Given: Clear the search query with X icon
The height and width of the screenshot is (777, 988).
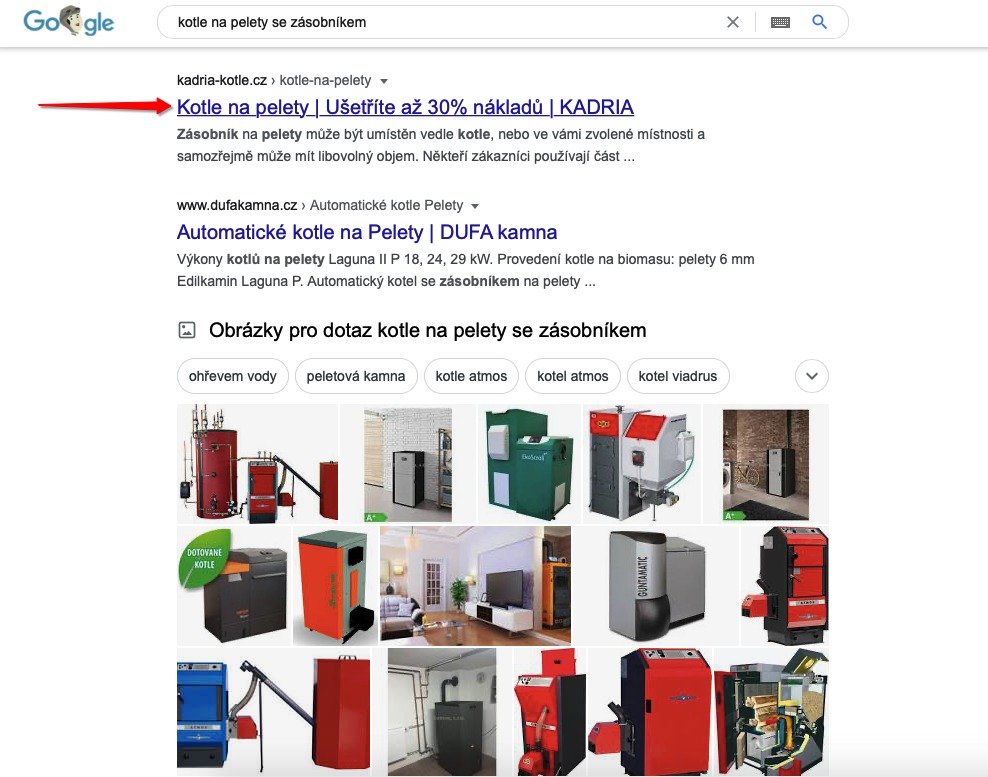Looking at the screenshot, I should coord(733,22).
